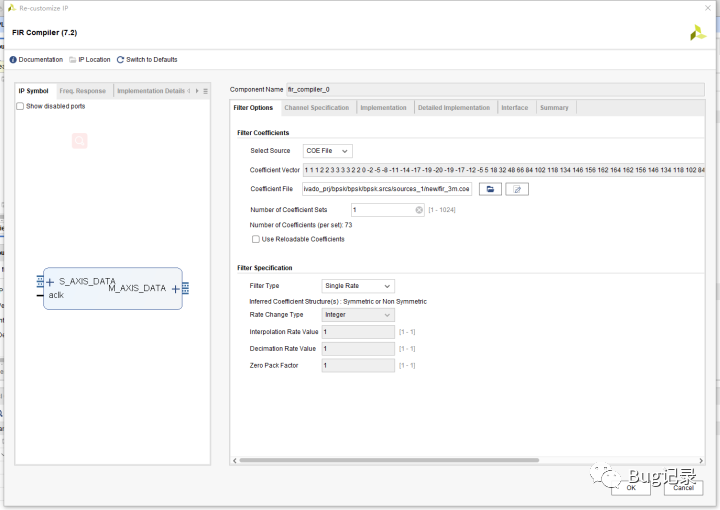Click IP Location link text
The image size is (720, 510).
tap(95, 60)
